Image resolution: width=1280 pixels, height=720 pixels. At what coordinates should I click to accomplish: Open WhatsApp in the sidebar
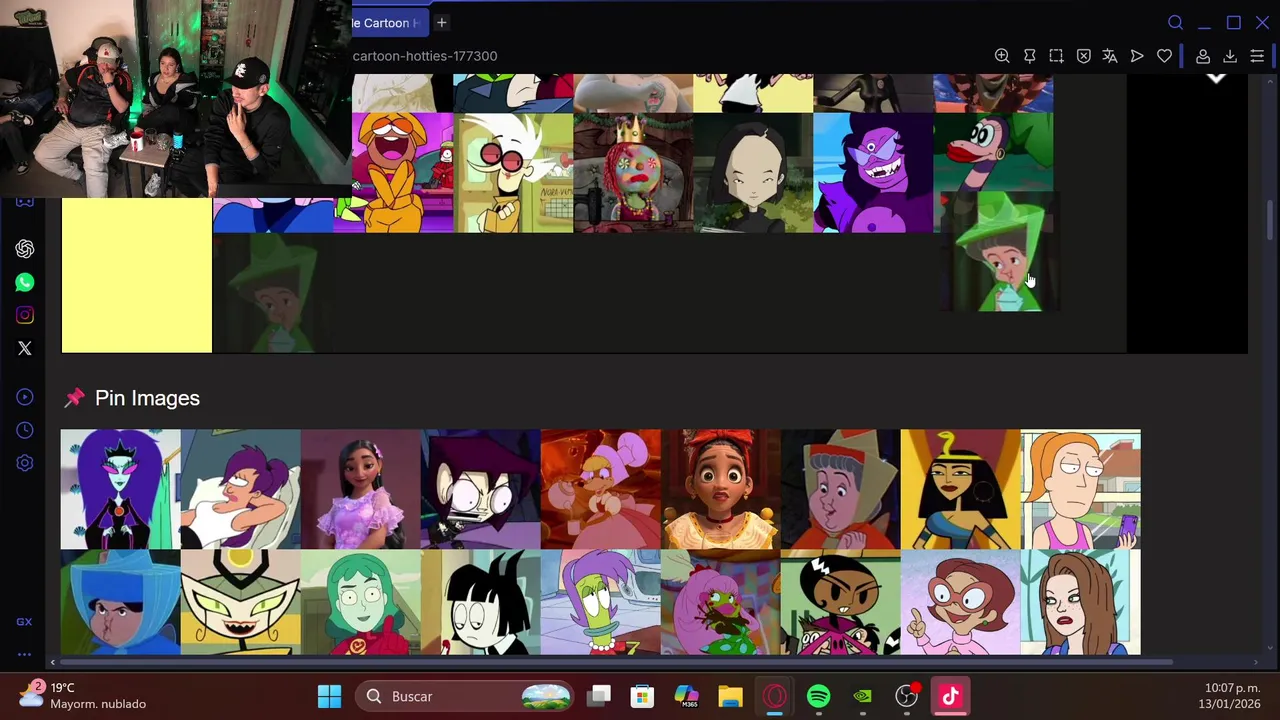pos(25,282)
